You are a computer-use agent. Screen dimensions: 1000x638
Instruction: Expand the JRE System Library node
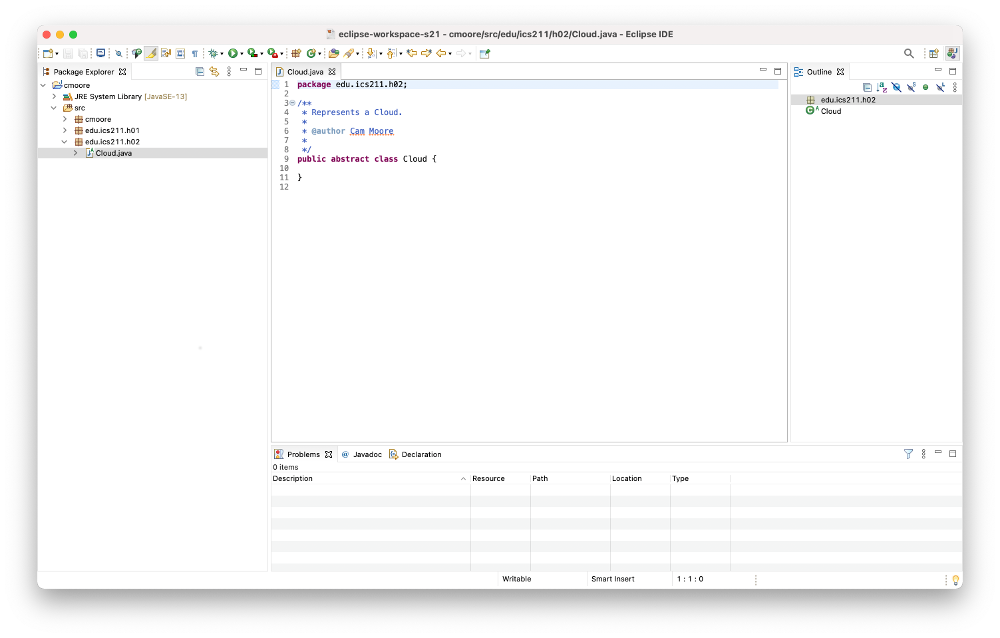[54, 97]
